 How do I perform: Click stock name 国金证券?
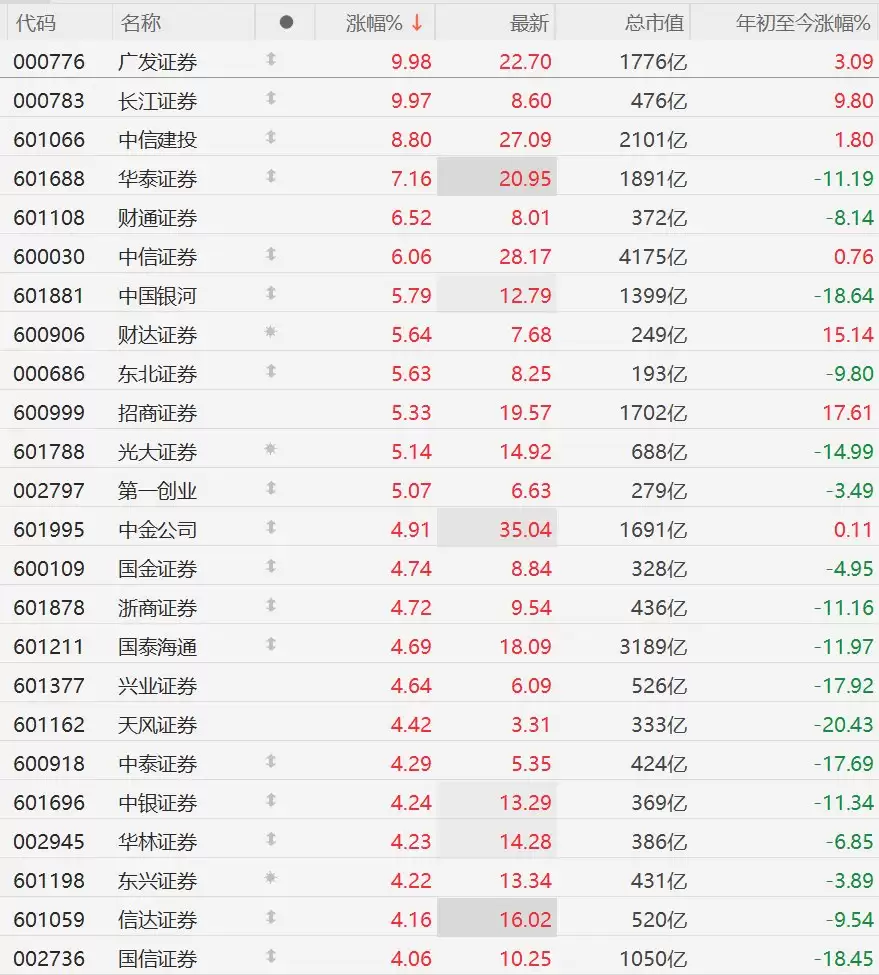158,569
